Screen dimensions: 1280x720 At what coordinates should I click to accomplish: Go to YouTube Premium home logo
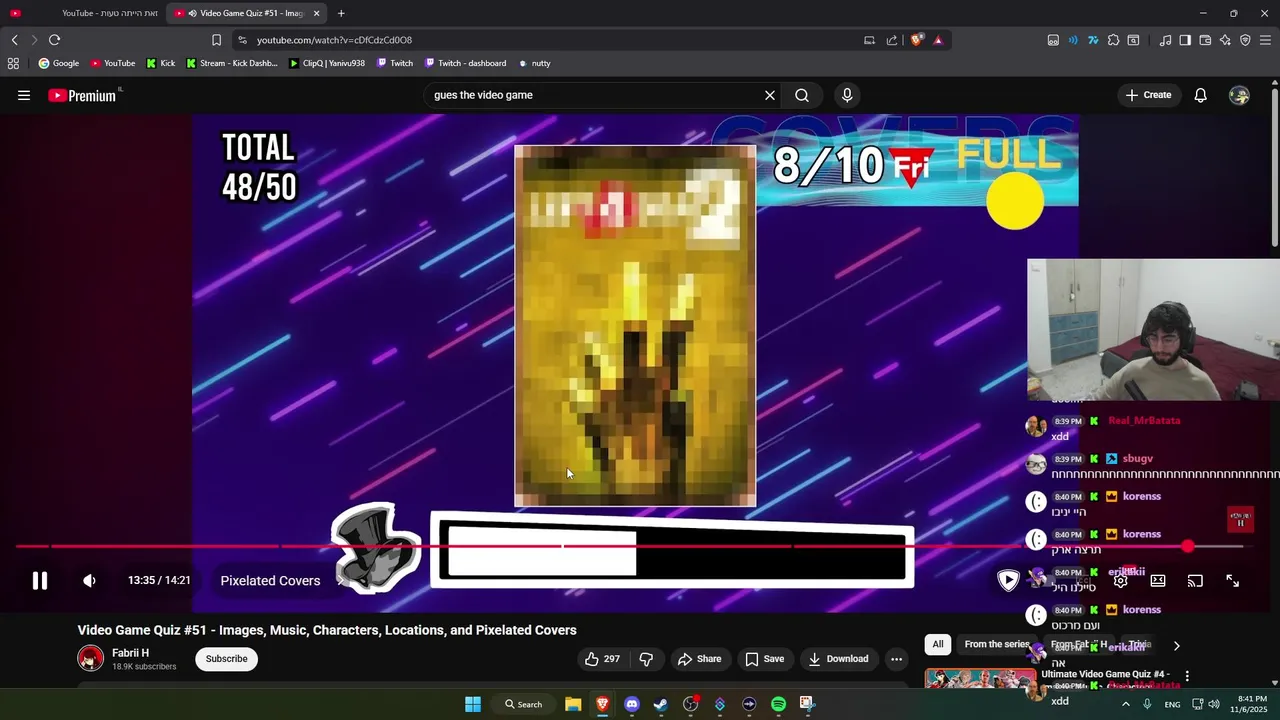(x=84, y=95)
